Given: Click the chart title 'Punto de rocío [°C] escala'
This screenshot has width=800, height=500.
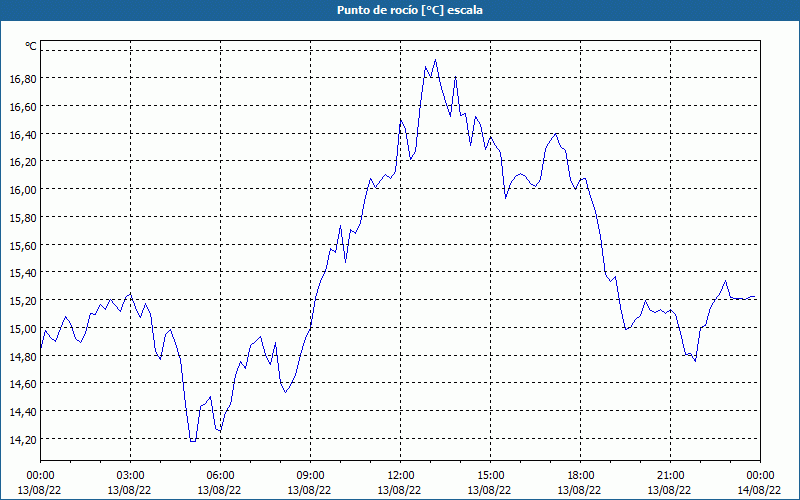Looking at the screenshot, I should coord(409,10).
